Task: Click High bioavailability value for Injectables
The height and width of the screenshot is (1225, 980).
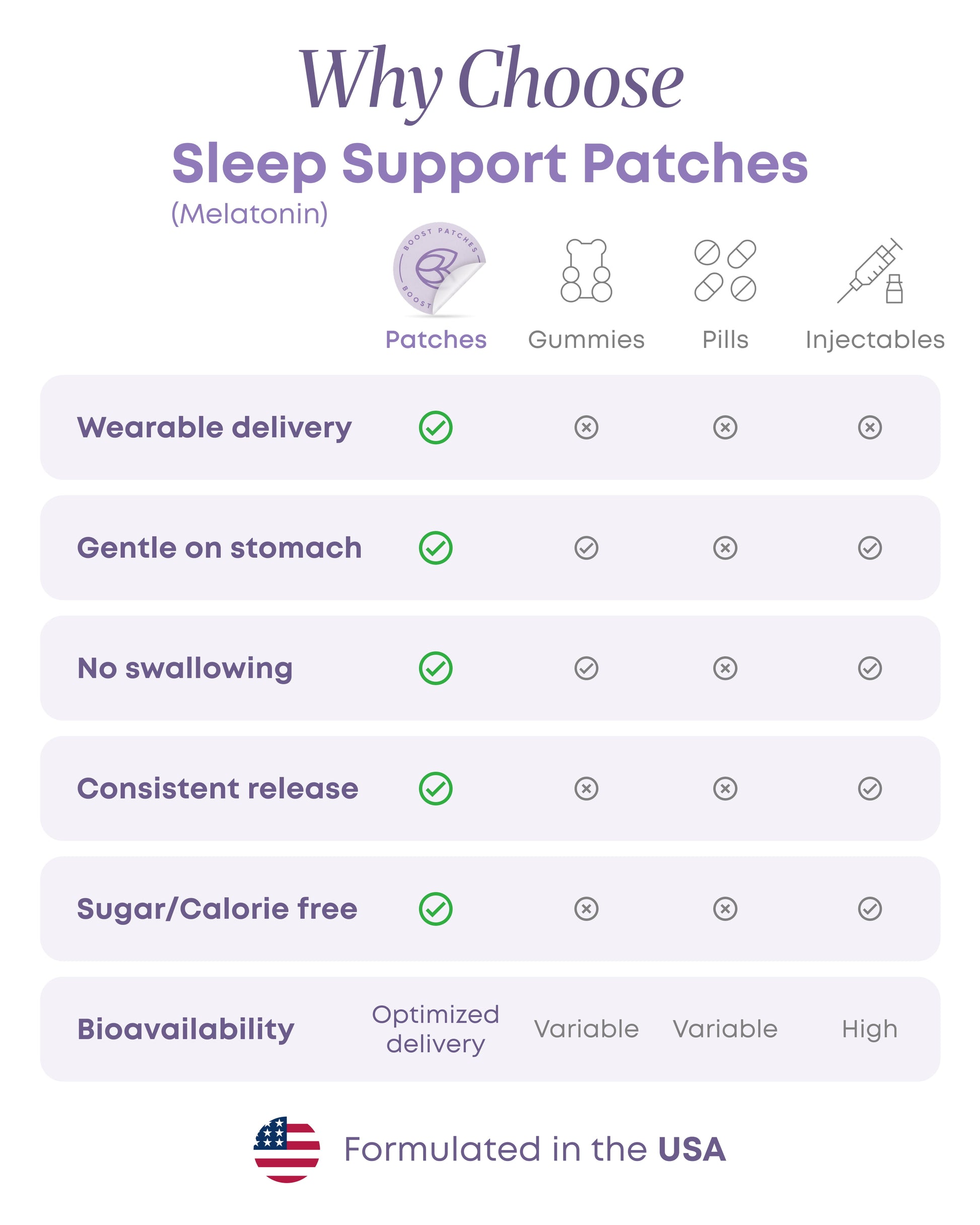Action: (870, 1030)
